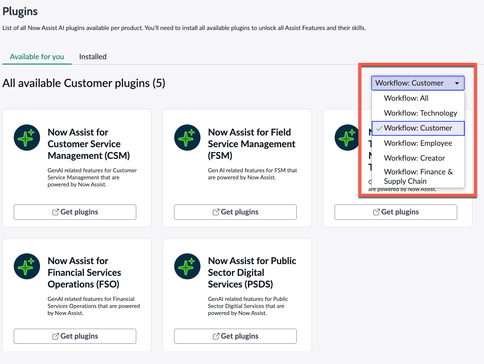
Task: Click the Now Assist for Field Service Management title
Action: pyautogui.click(x=252, y=144)
